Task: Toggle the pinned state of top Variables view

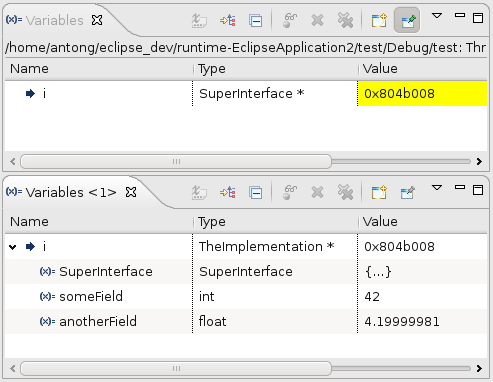Action: (x=407, y=21)
